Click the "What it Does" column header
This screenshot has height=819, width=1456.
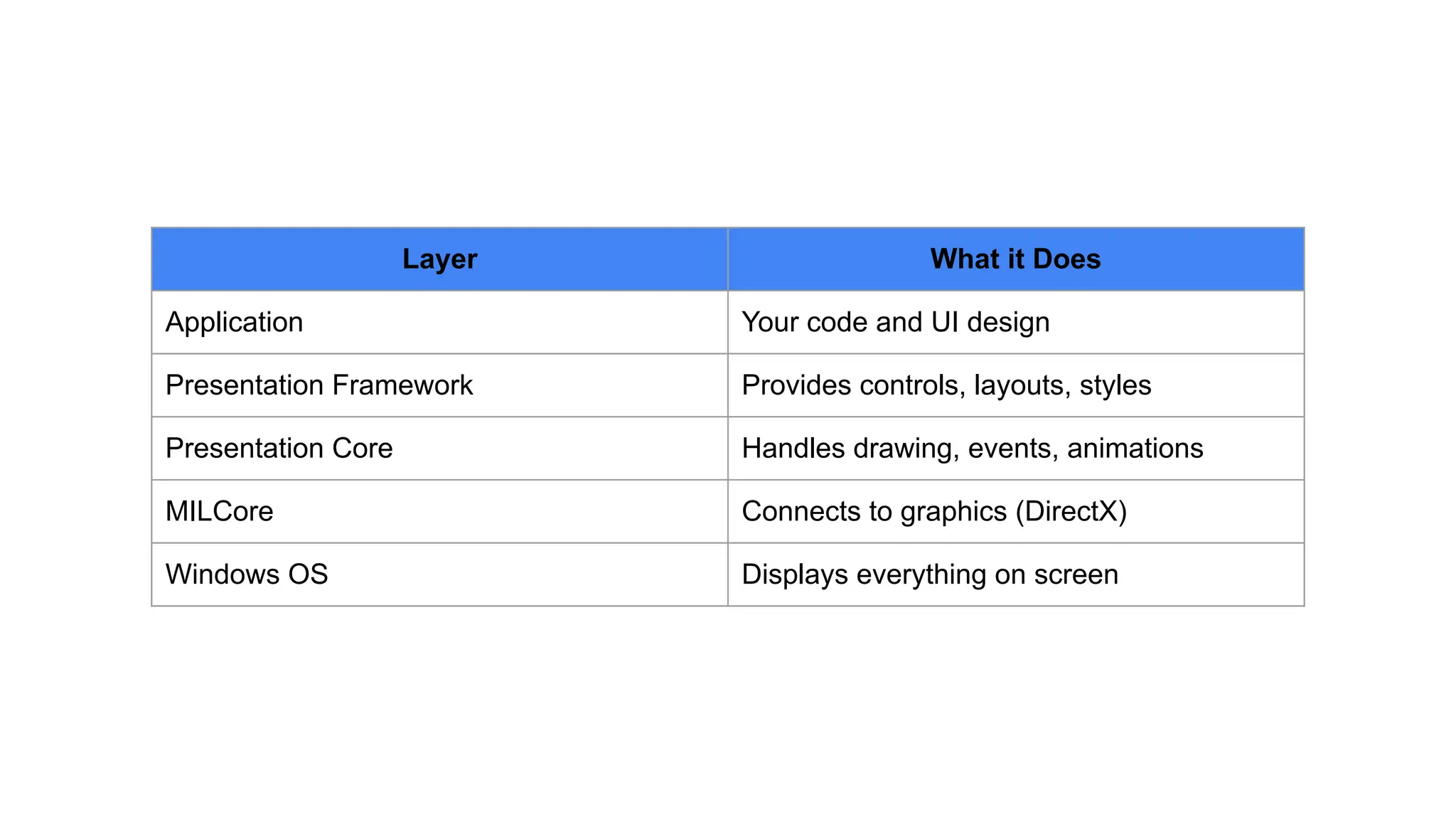tap(1015, 259)
